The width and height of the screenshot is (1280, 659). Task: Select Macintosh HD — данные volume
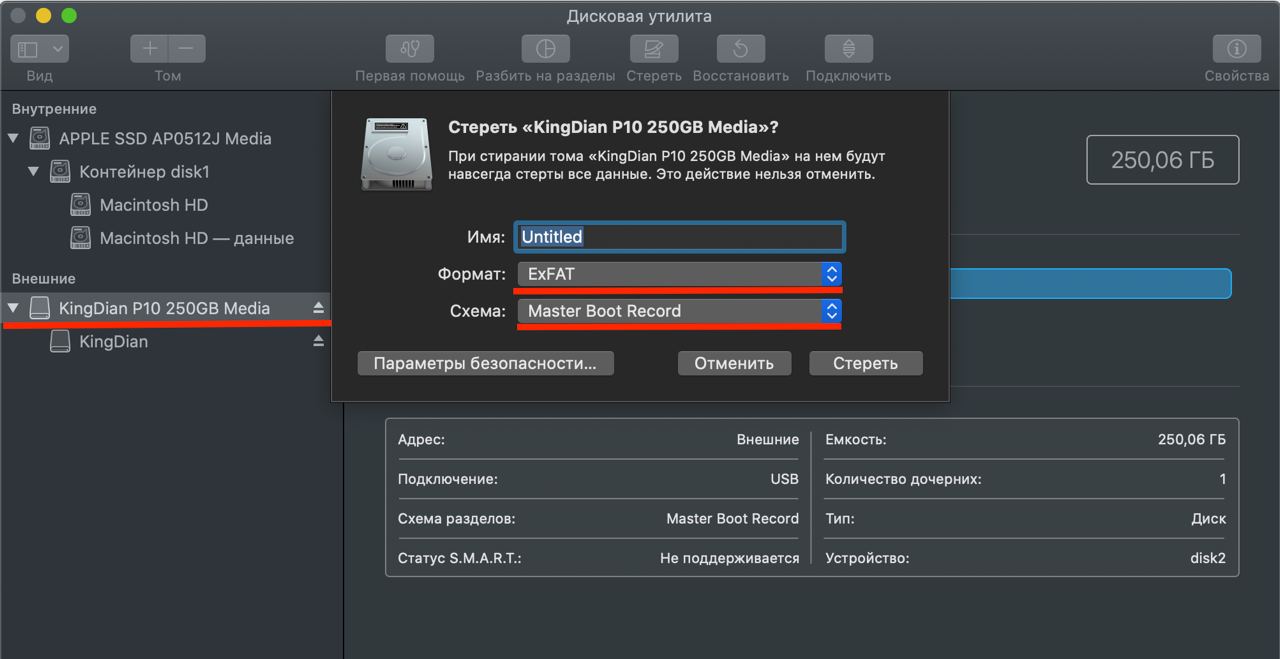point(197,238)
